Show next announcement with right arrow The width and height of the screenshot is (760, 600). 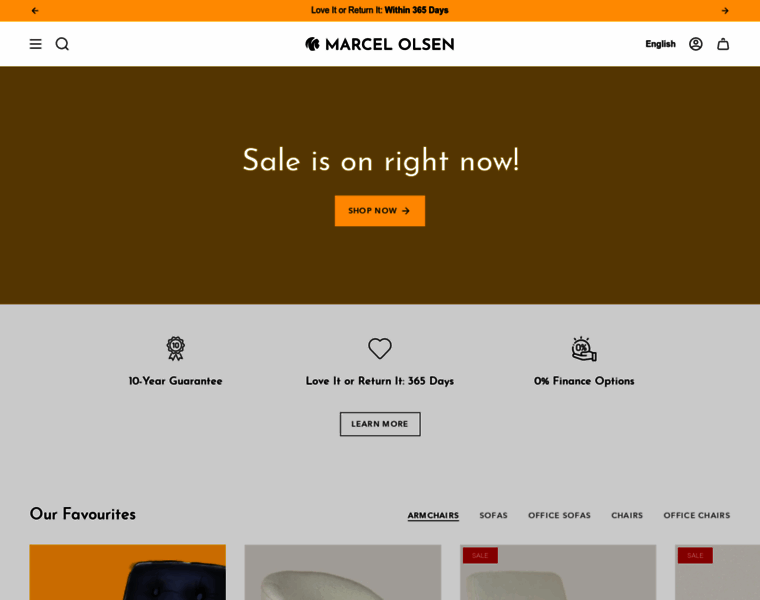[x=725, y=11]
